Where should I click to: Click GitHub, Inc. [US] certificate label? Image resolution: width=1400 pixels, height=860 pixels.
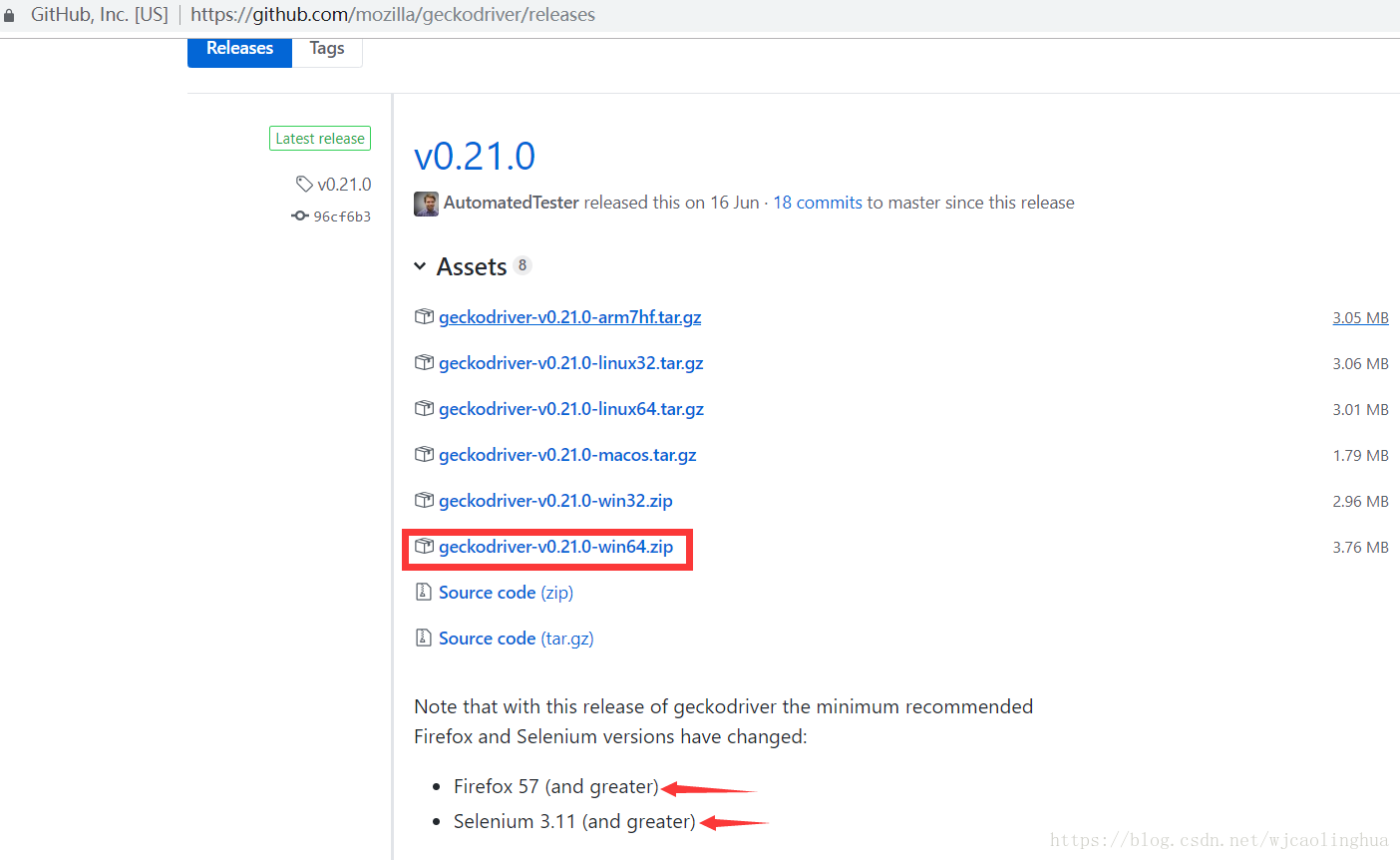pyautogui.click(x=100, y=15)
